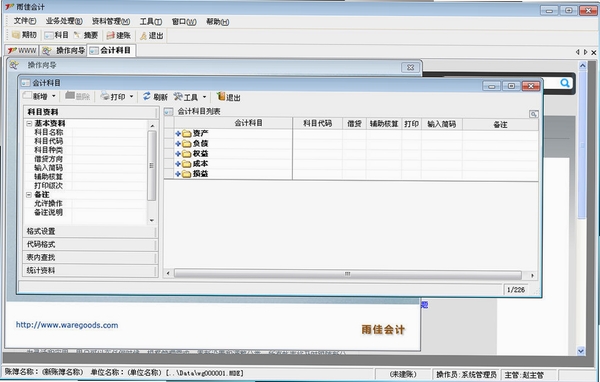Open the 打印 dropdown arrow
The image size is (600, 382).
point(131,97)
